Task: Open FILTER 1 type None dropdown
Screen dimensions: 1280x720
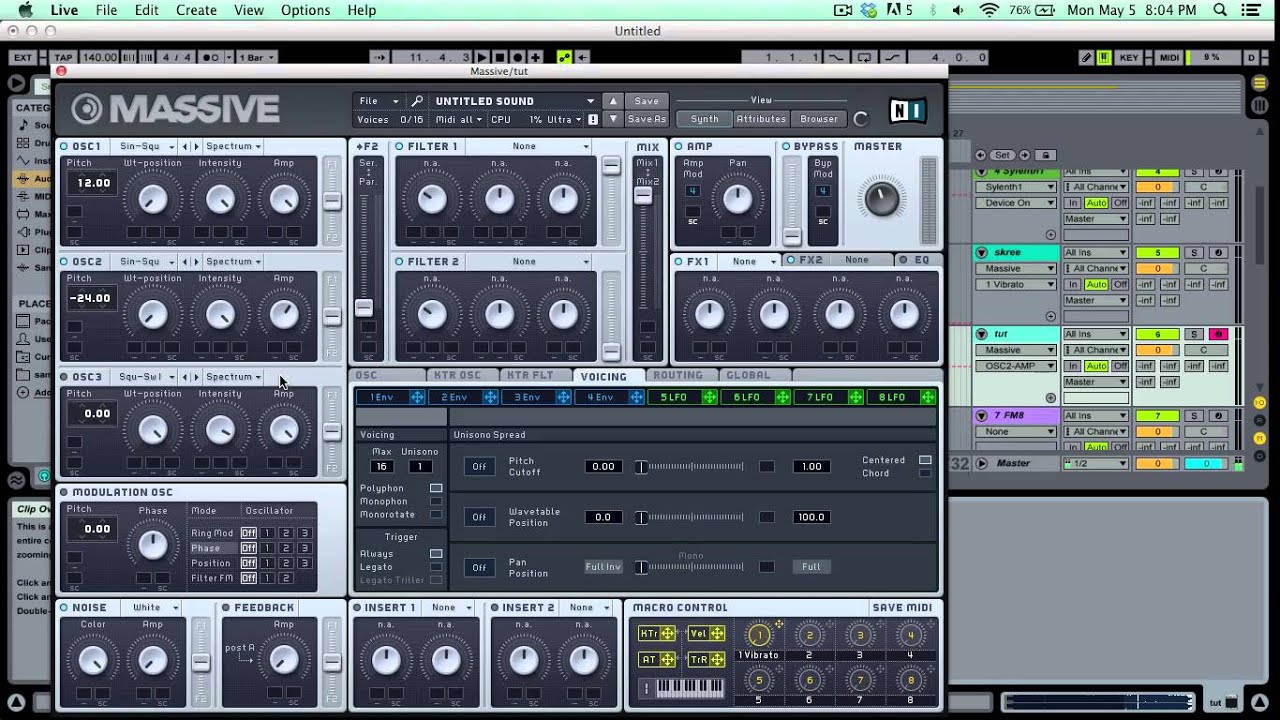Action: click(530, 146)
